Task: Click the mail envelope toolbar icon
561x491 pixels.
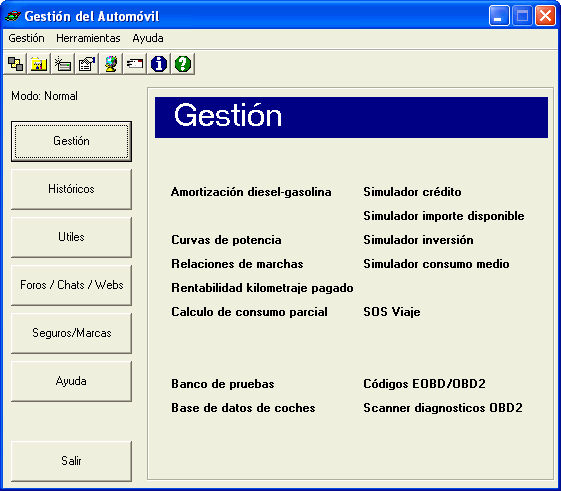Action: tap(135, 64)
